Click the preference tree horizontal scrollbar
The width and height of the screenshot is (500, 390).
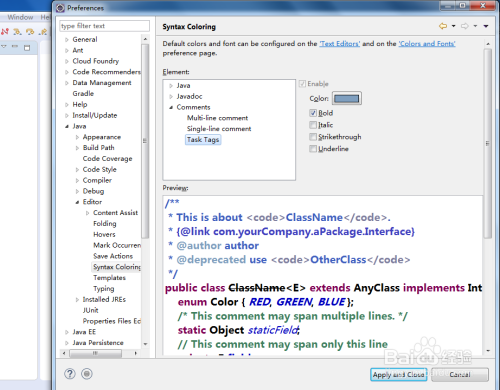coord(95,353)
